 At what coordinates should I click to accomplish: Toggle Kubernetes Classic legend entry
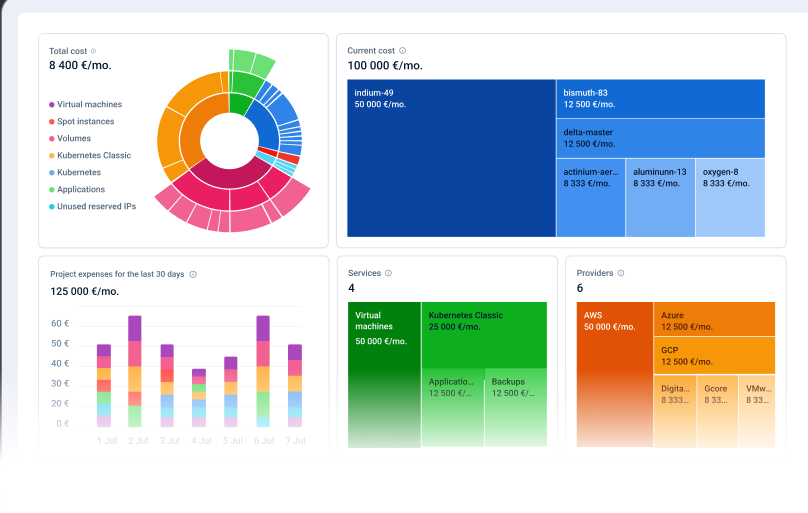93,155
